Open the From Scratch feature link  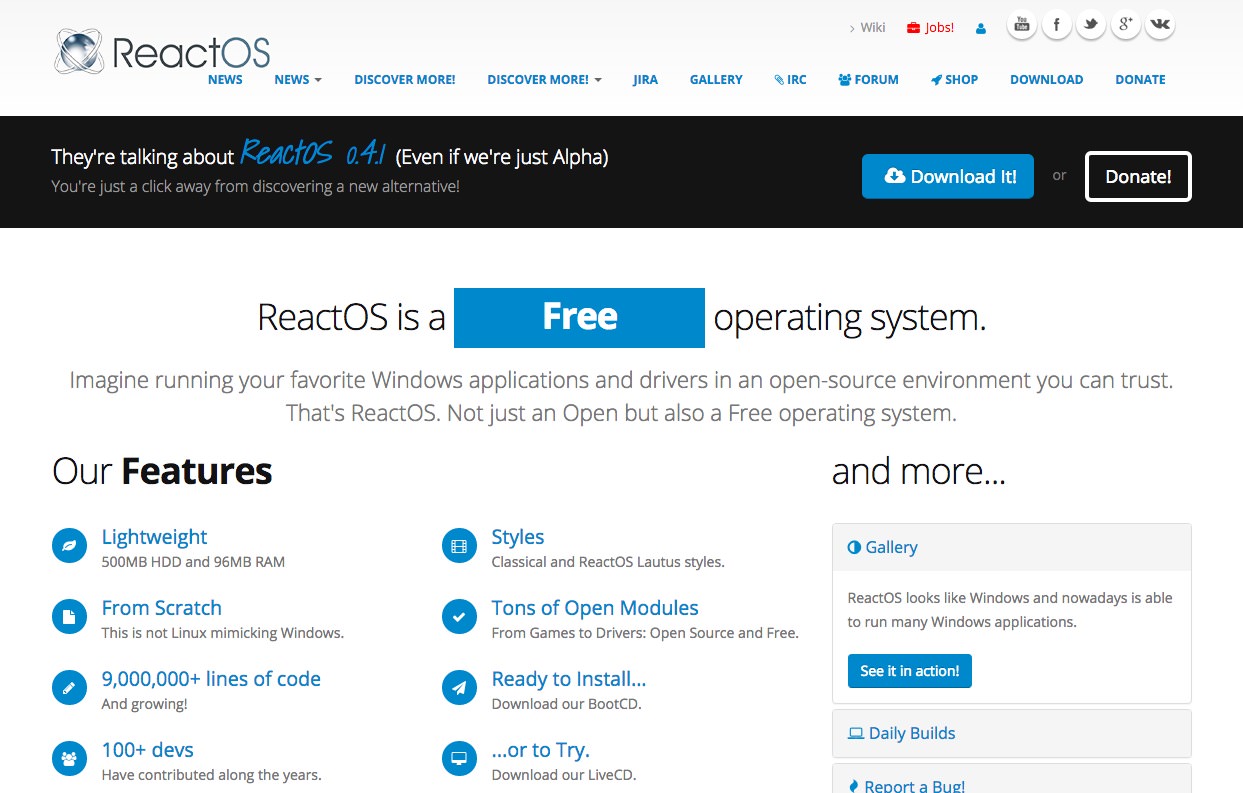tap(162, 608)
